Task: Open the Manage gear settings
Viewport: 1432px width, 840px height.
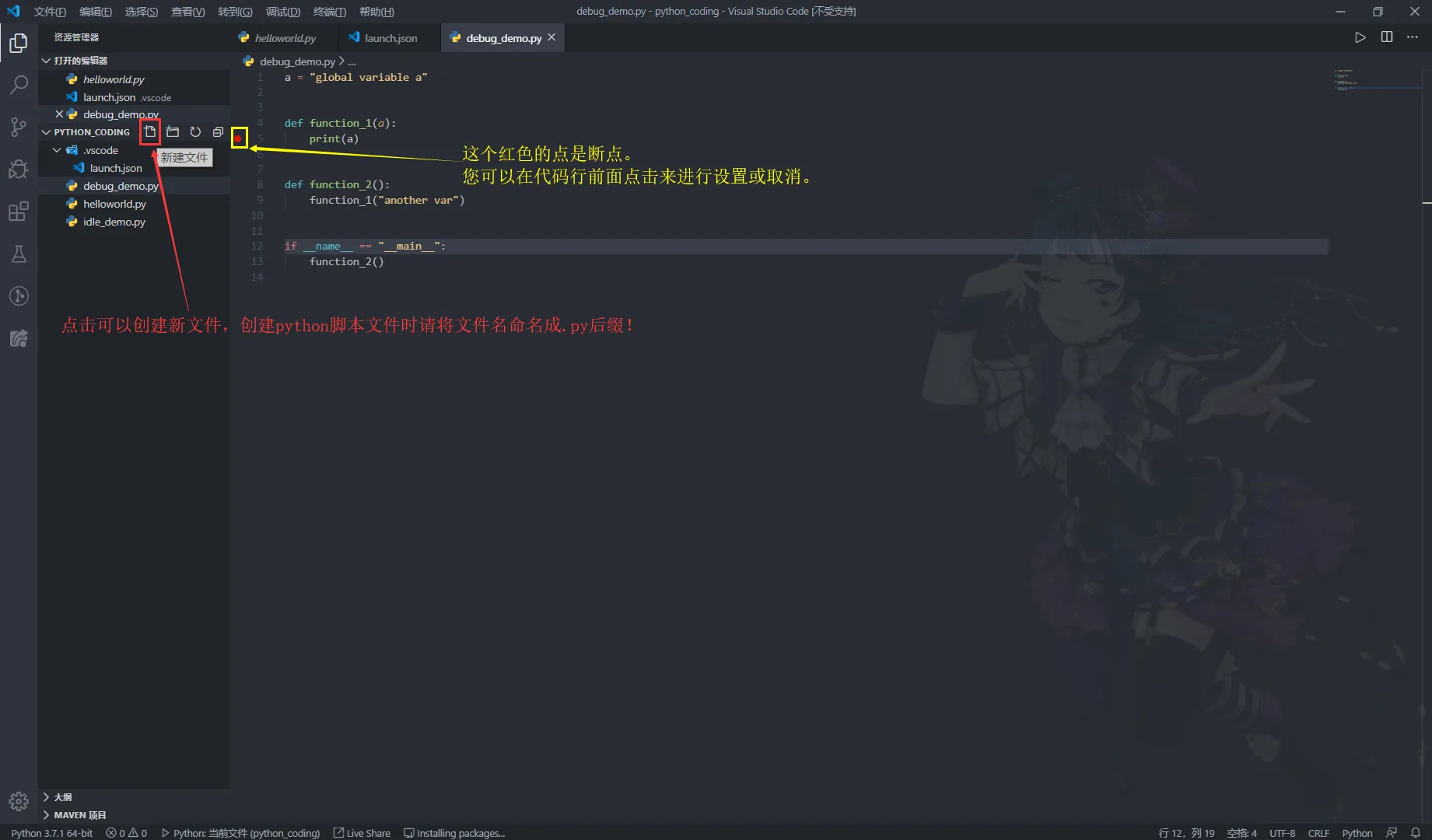Action: (19, 801)
